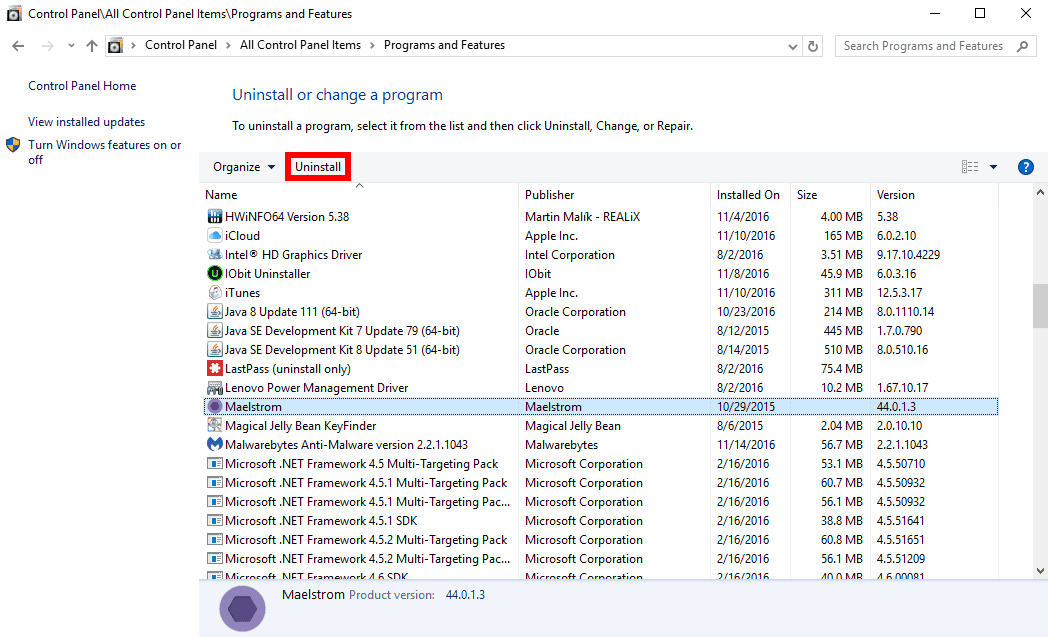Click the IObit Uninstaller green icon

tap(215, 273)
